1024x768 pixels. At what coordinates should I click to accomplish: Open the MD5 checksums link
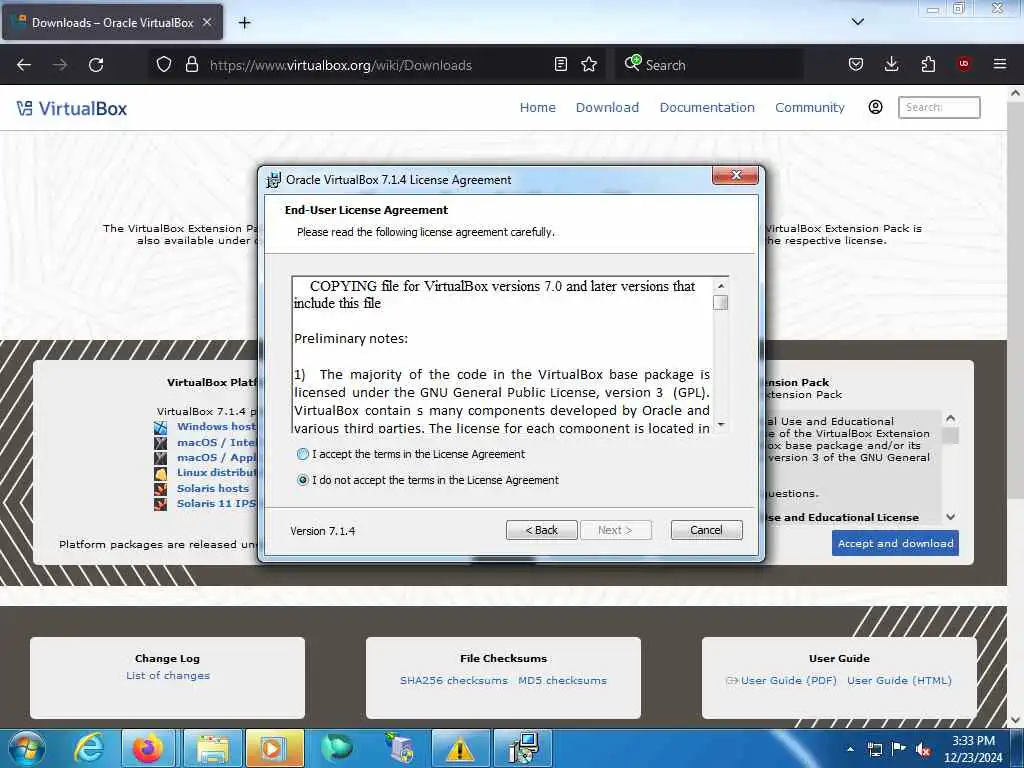click(x=562, y=680)
